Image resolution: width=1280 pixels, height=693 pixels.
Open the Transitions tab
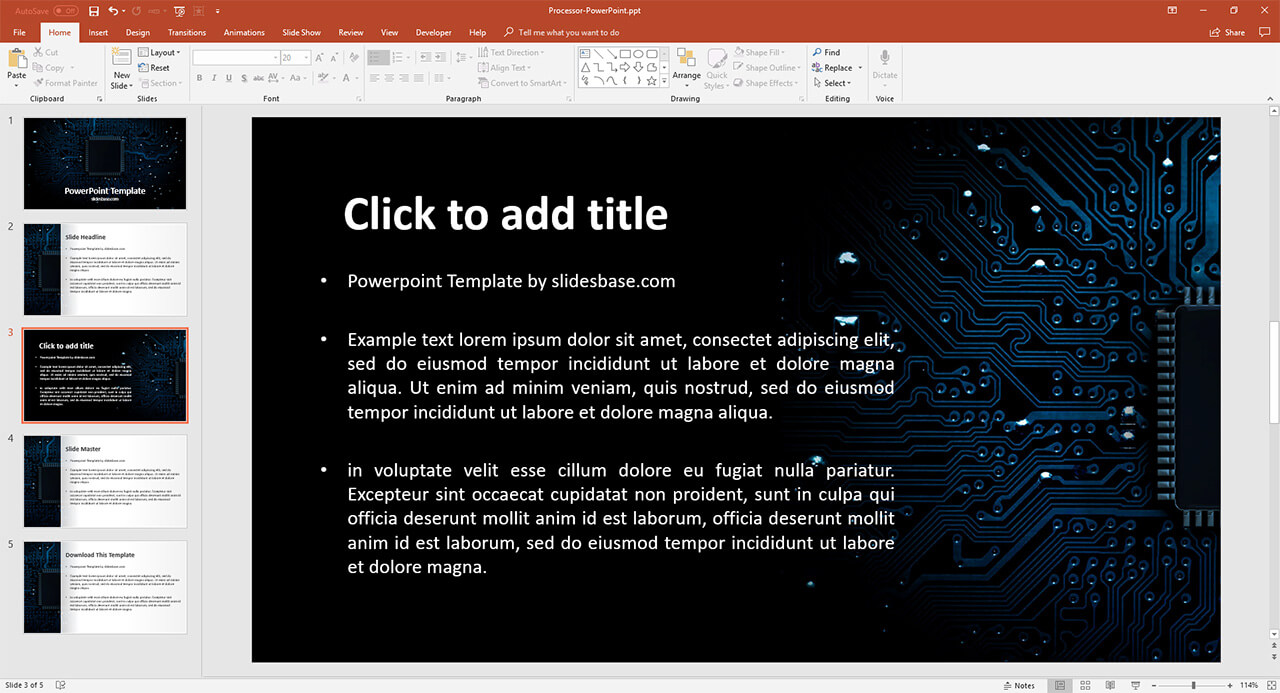click(x=186, y=32)
